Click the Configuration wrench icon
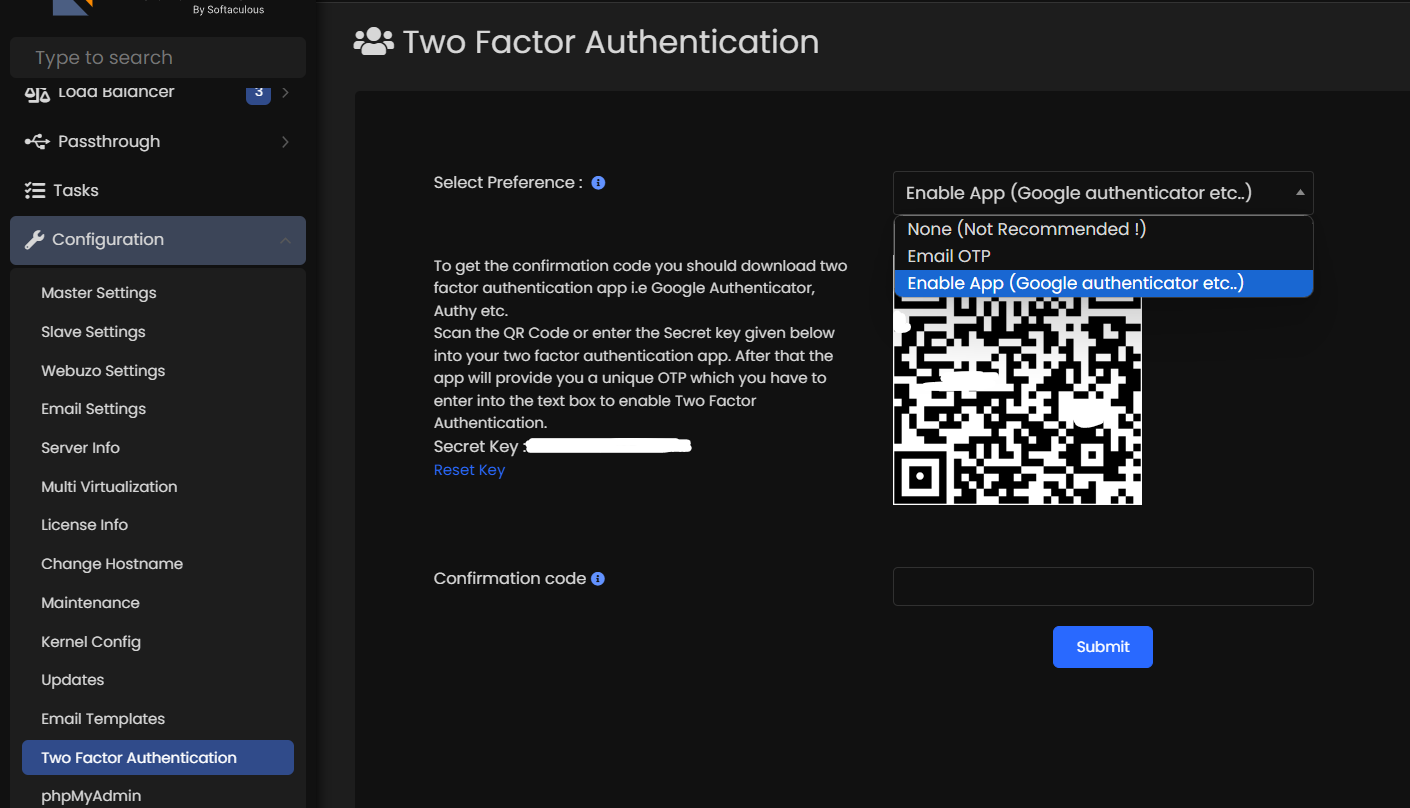Screen dimensions: 1410x808 pyautogui.click(x=34, y=240)
